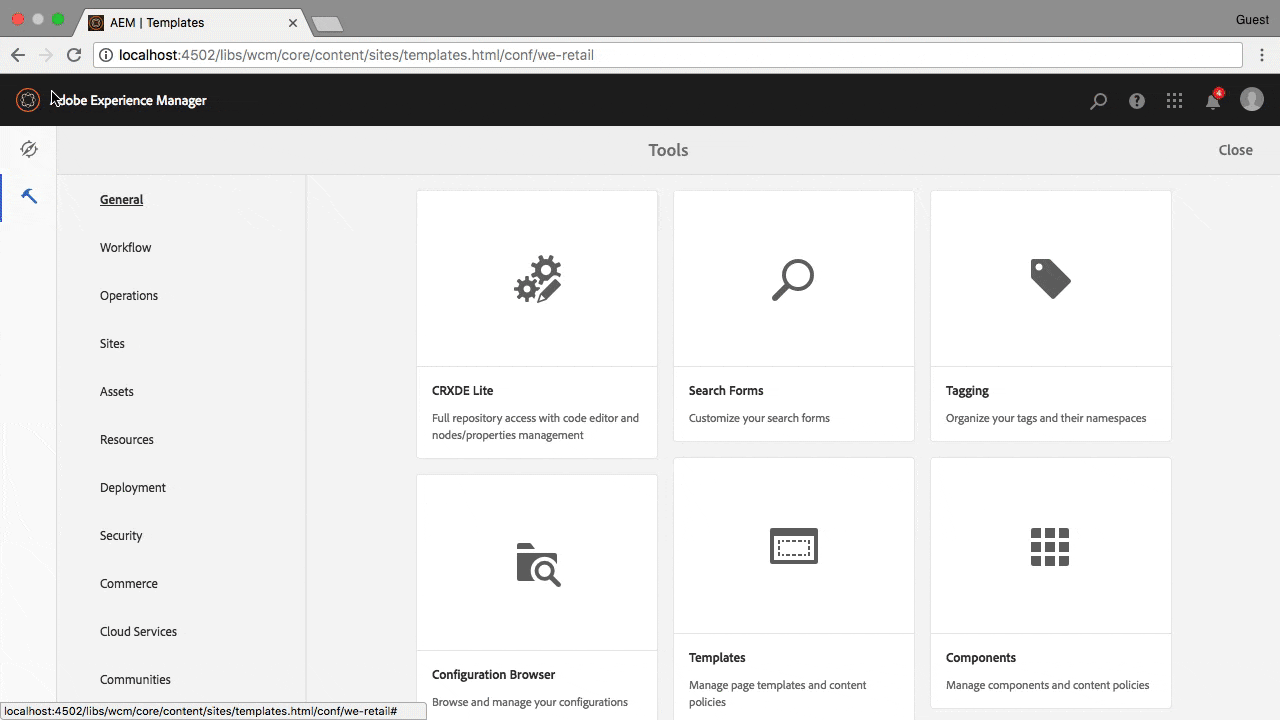Click the CRXDE Lite gears icon

tap(538, 279)
